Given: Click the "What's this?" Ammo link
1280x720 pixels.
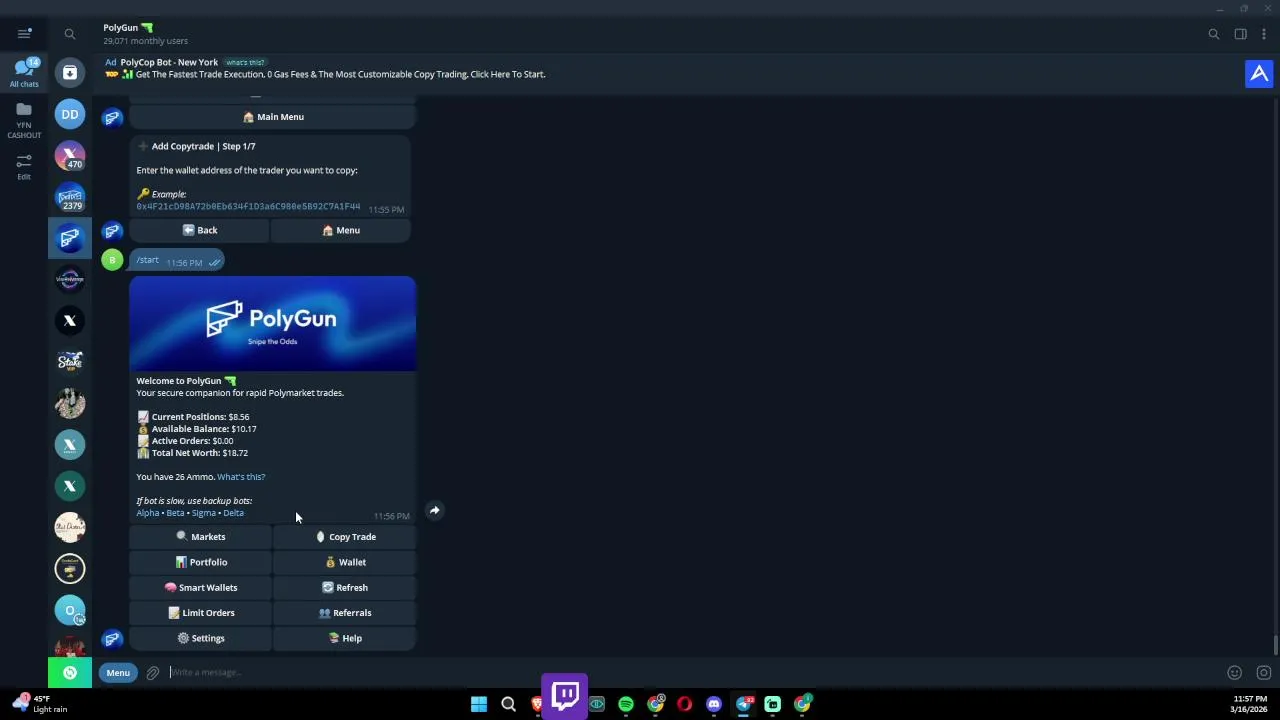Looking at the screenshot, I should [x=241, y=477].
